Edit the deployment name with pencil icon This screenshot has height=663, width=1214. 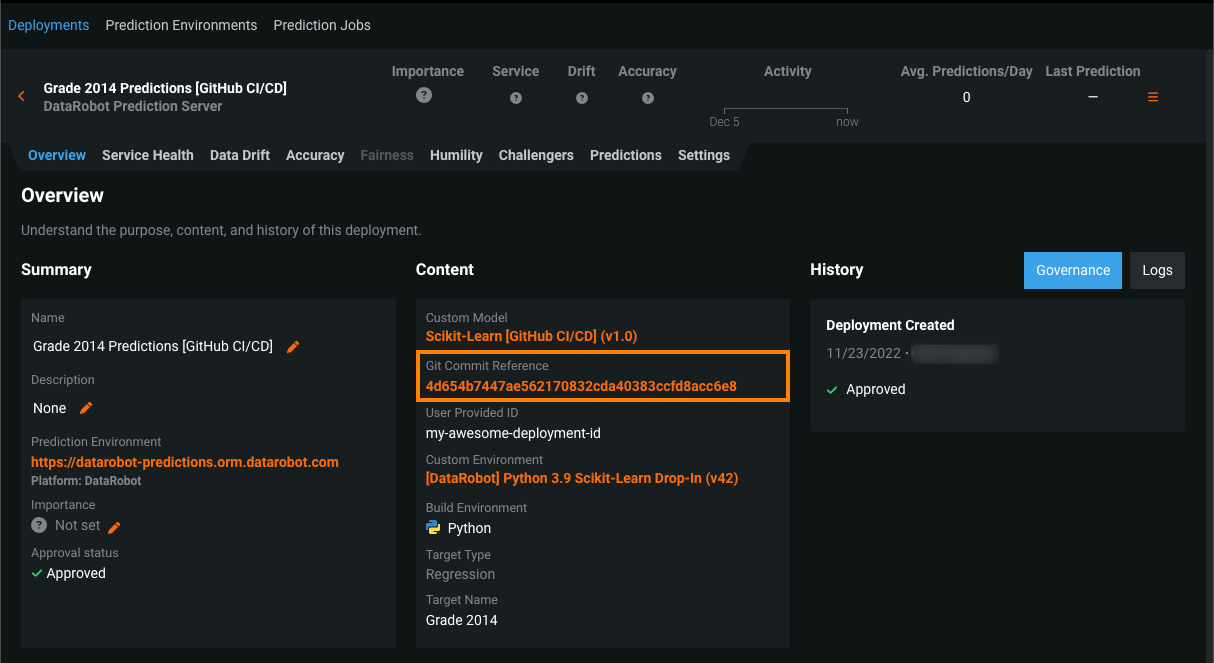293,347
